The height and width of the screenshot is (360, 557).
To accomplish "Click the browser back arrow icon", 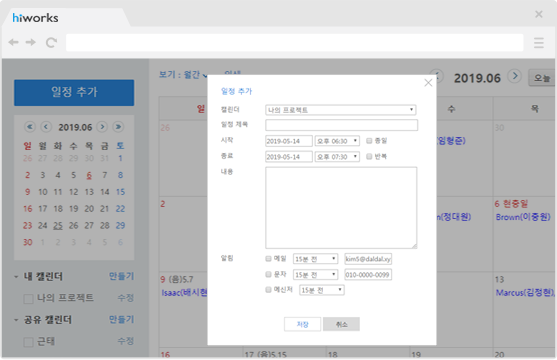I will pyautogui.click(x=13, y=42).
